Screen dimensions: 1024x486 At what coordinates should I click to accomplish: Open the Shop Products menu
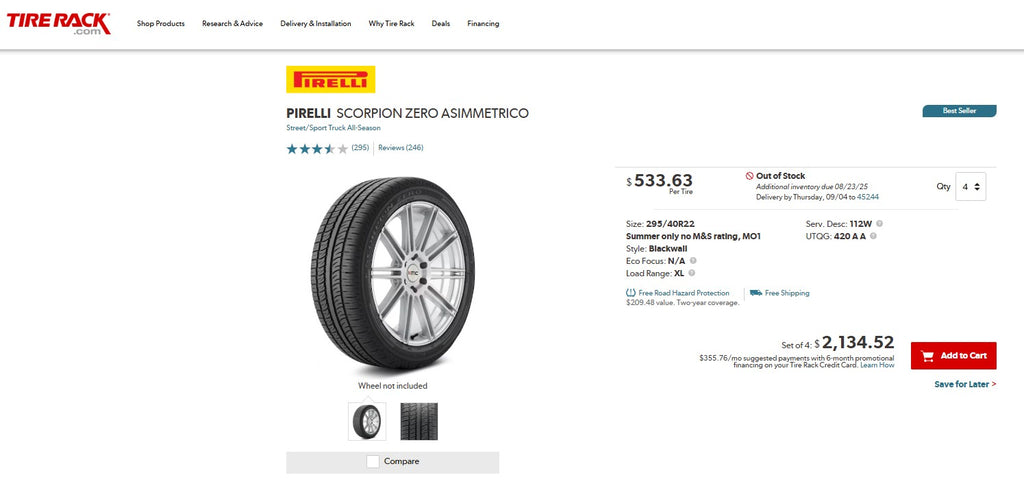[x=161, y=23]
